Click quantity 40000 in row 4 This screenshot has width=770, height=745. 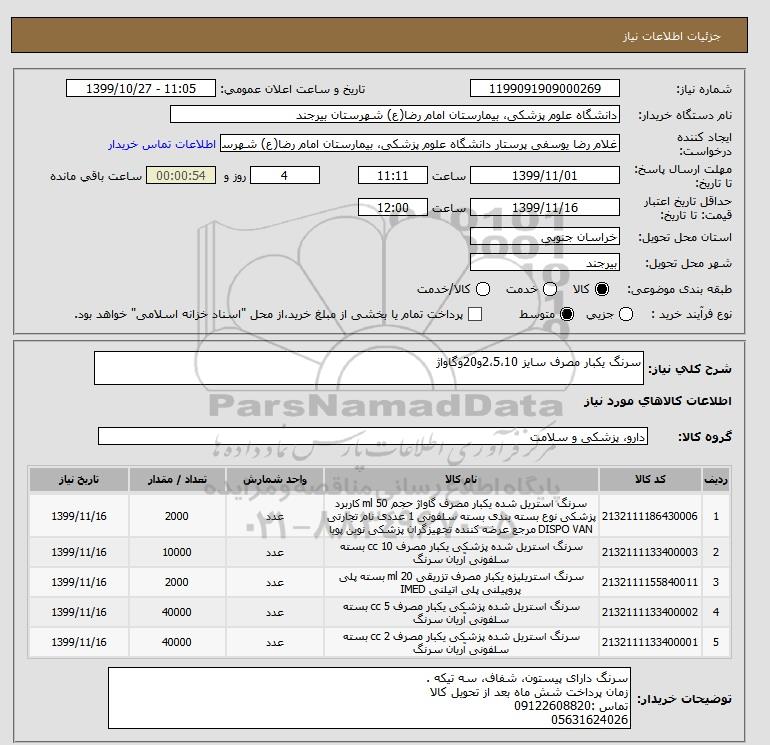177,612
